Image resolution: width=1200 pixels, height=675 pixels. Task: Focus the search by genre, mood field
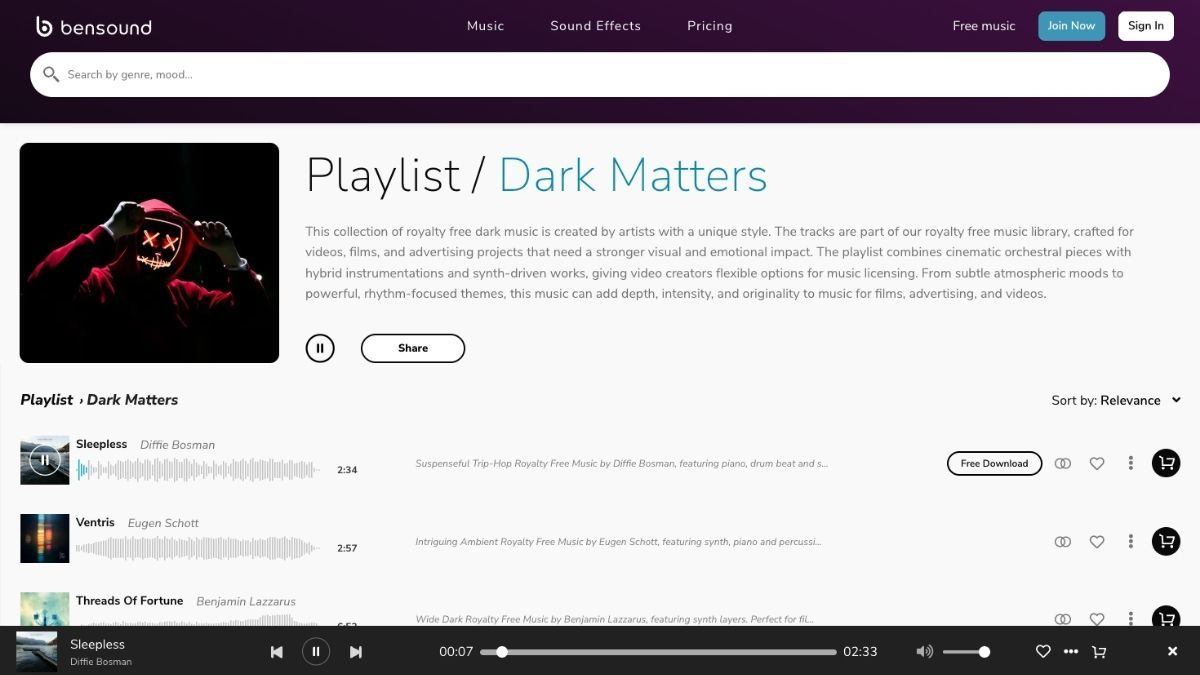pyautogui.click(x=600, y=74)
